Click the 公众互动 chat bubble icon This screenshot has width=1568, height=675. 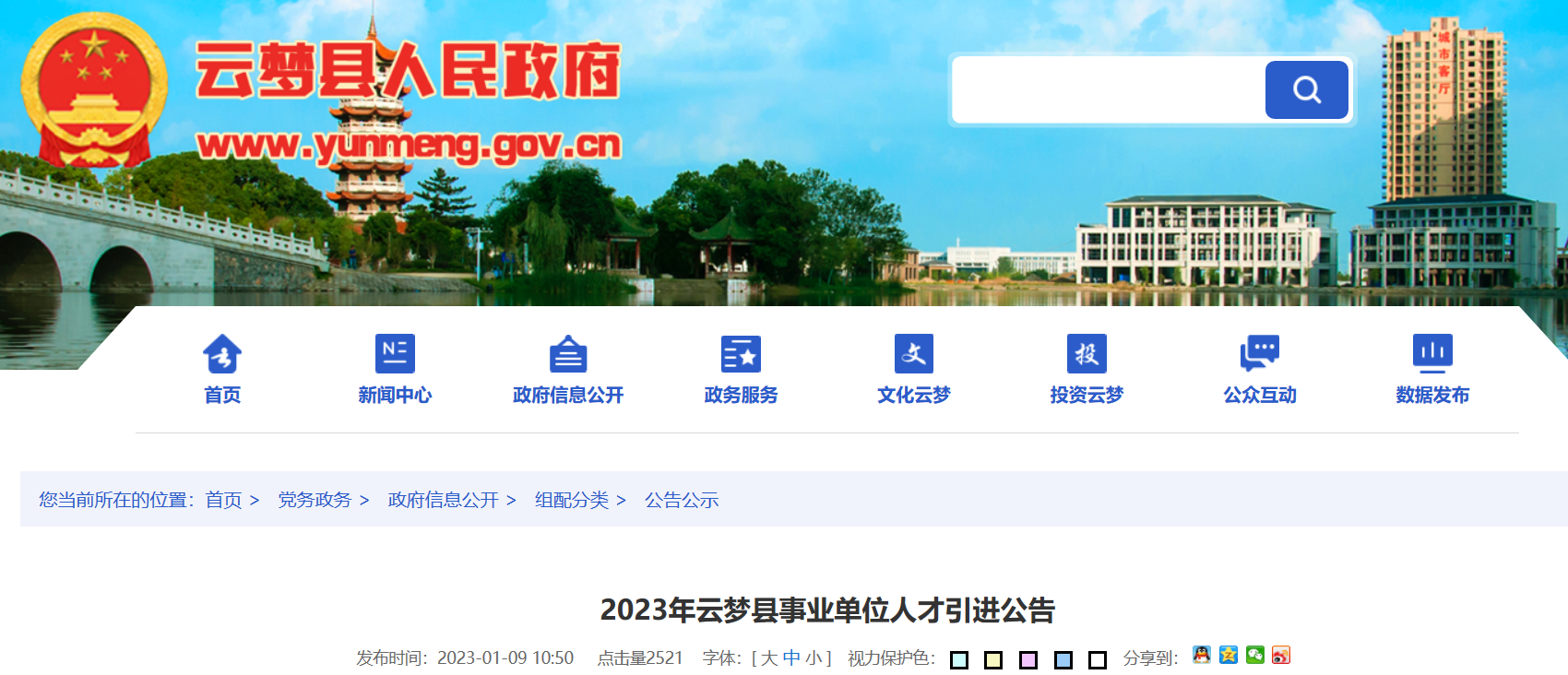click(1260, 353)
